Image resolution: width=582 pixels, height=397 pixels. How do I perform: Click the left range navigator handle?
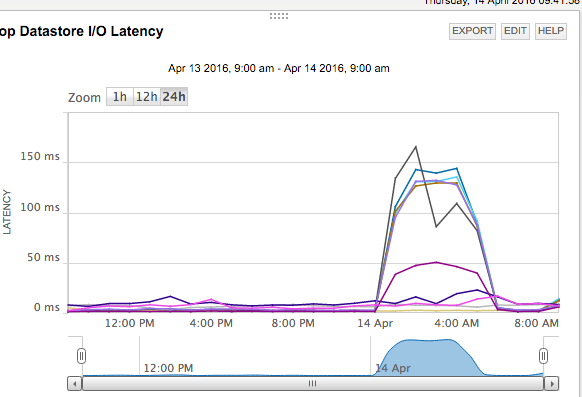pyautogui.click(x=82, y=356)
